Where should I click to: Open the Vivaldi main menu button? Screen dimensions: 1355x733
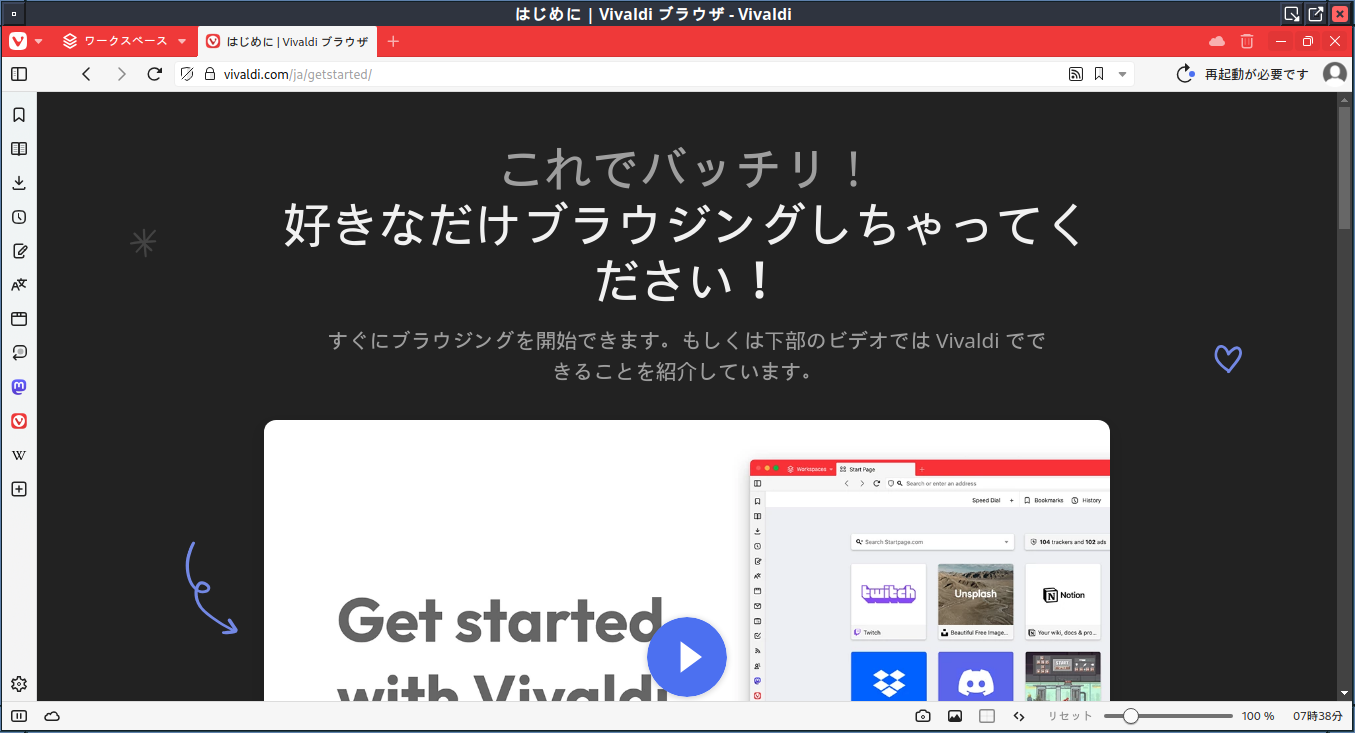pos(18,41)
